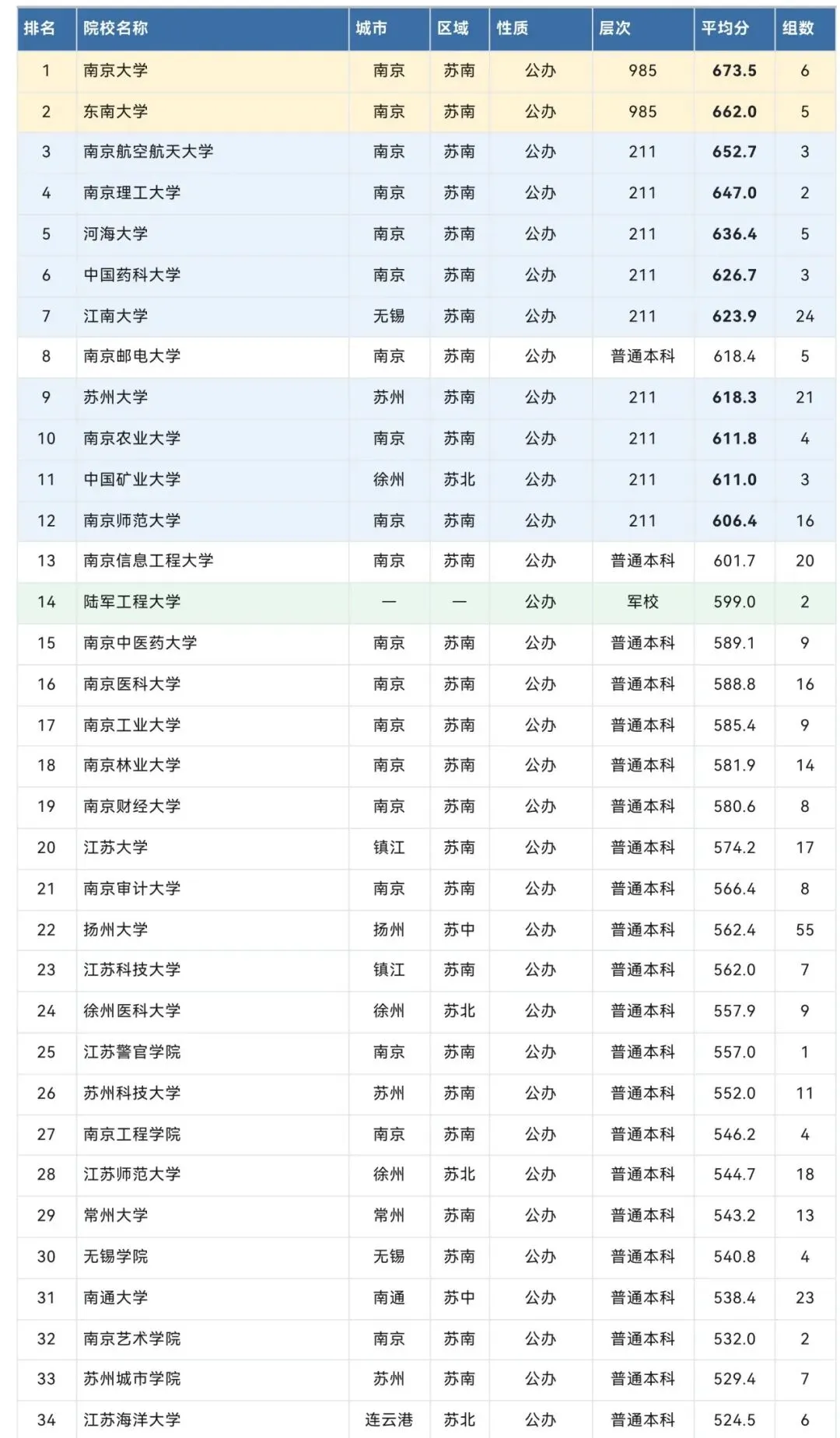Viewport: 840px width, 1438px height.
Task: Select the 中国矿业大学 cell
Action: click(212, 481)
